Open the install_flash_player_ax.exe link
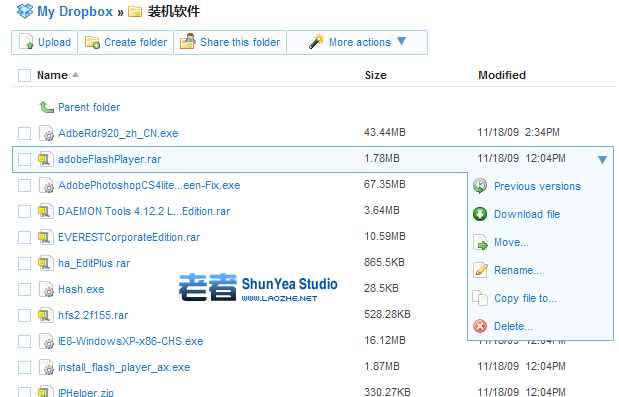 pos(124,368)
